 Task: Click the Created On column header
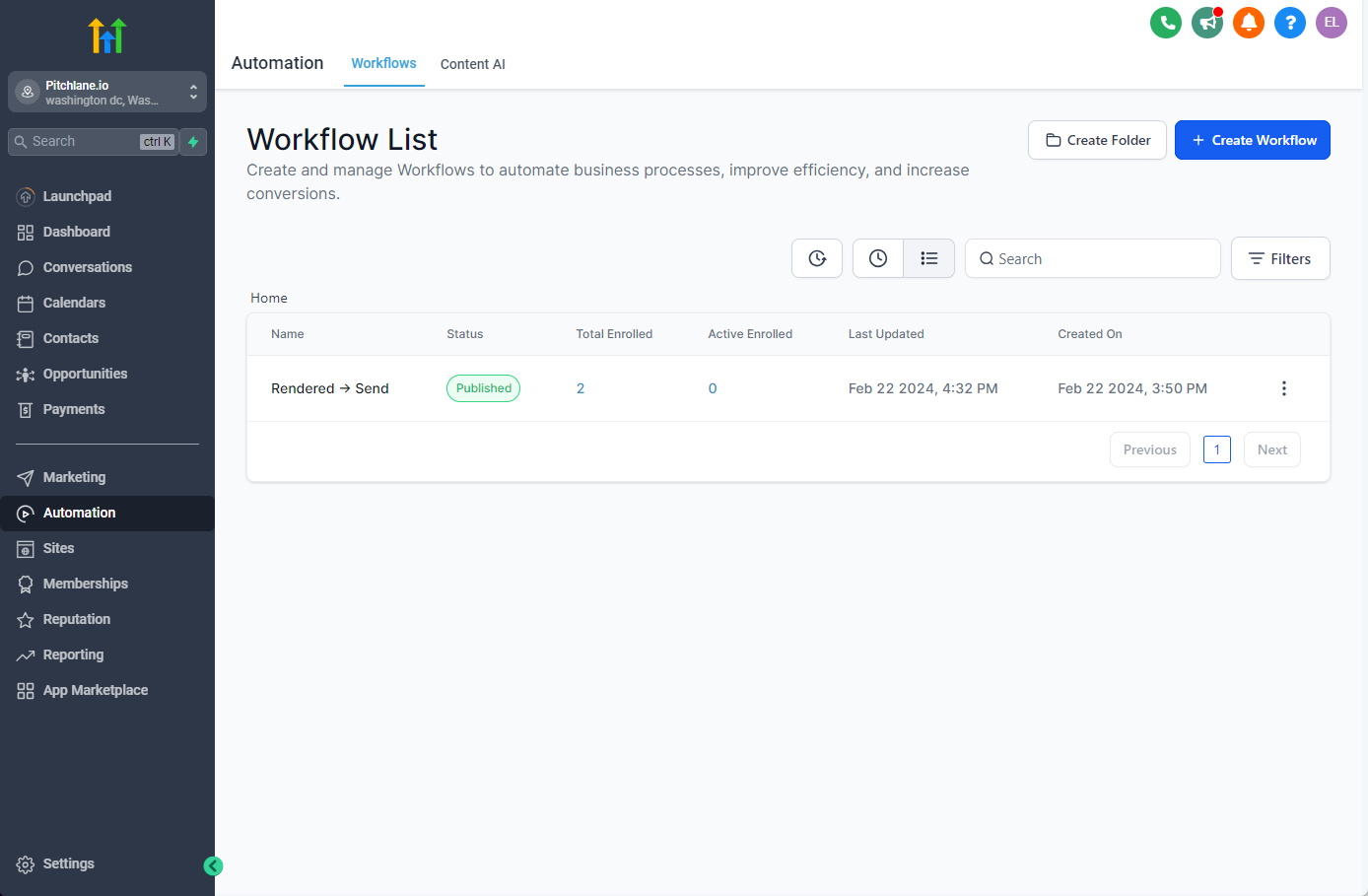point(1090,334)
